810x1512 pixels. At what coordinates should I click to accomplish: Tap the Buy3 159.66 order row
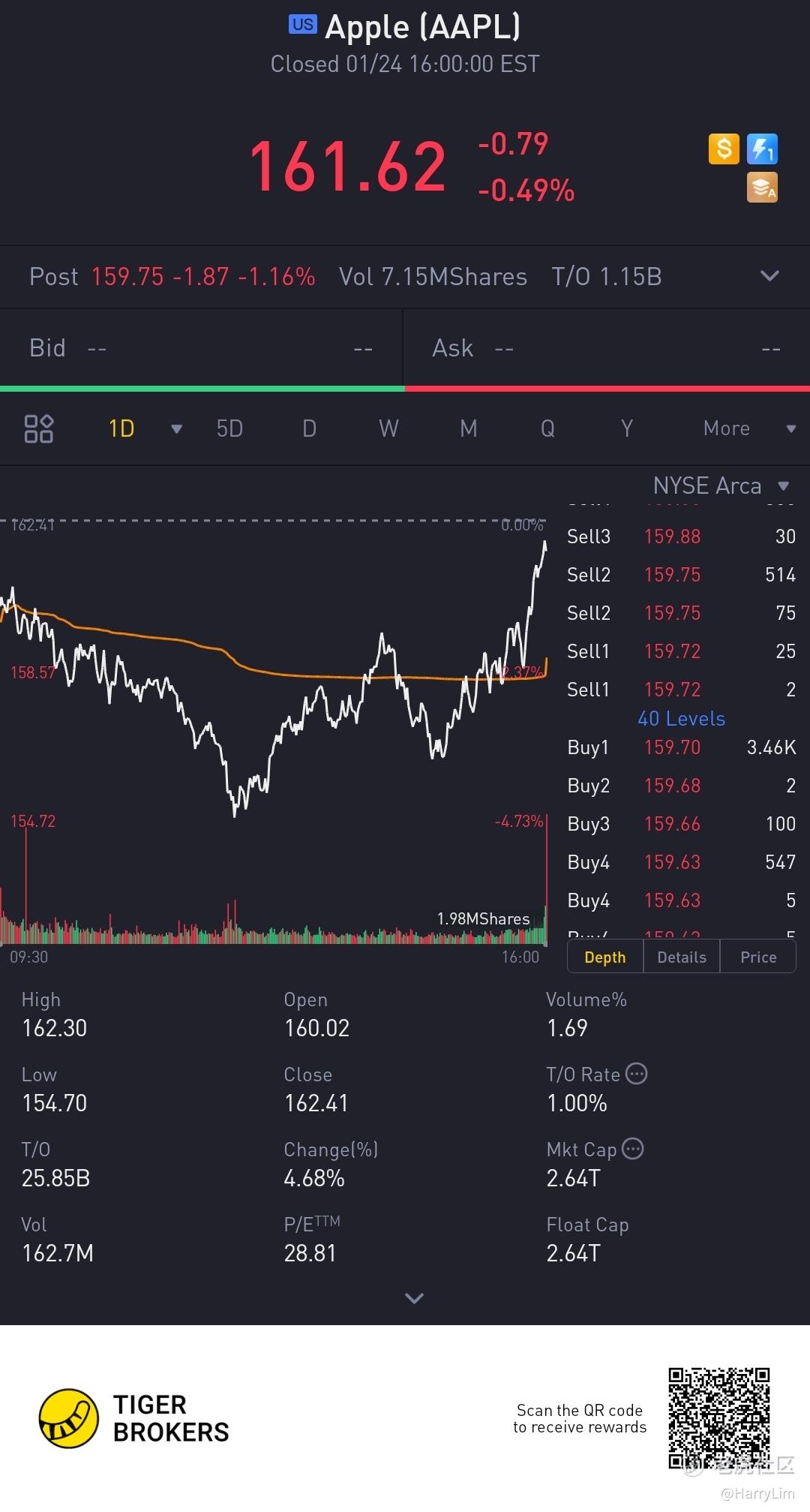pyautogui.click(x=681, y=824)
